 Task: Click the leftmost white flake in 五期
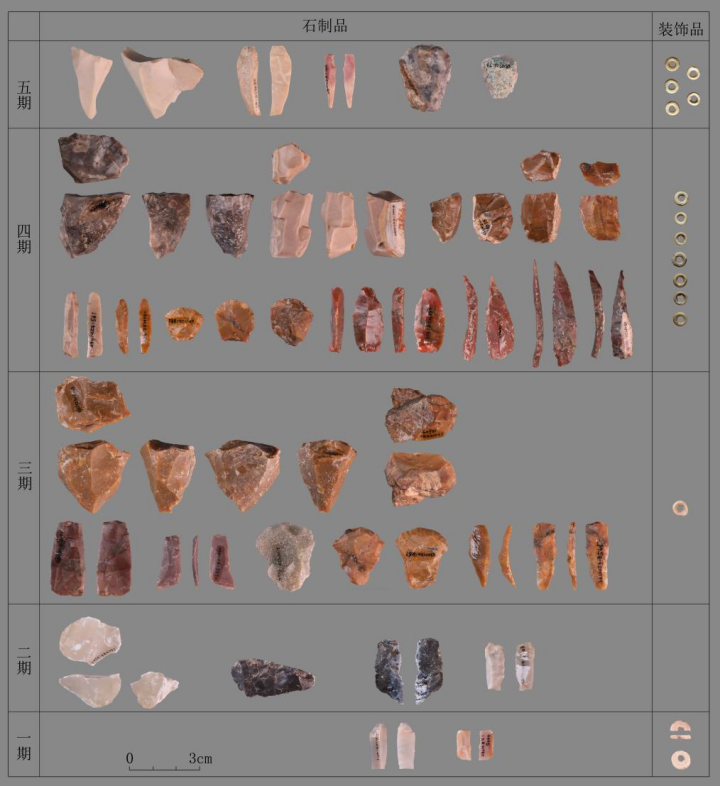point(90,80)
